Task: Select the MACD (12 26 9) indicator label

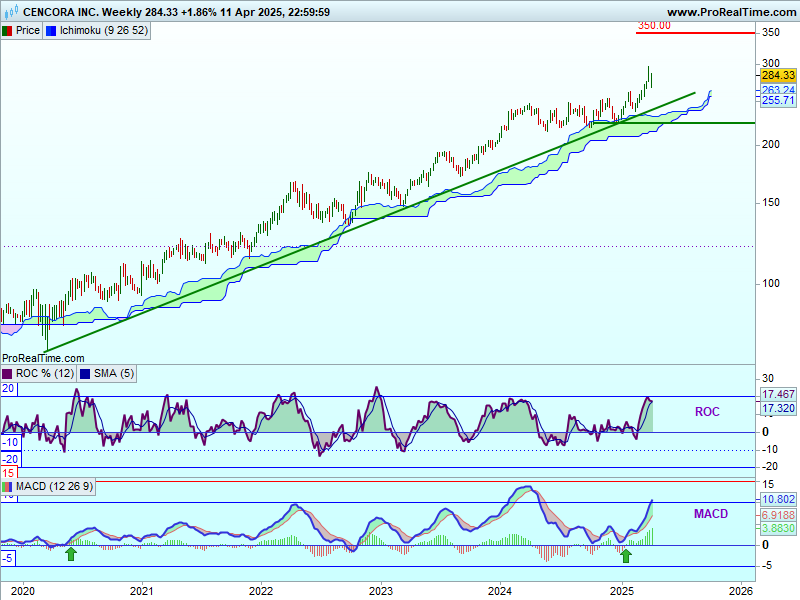Action: tap(56, 486)
